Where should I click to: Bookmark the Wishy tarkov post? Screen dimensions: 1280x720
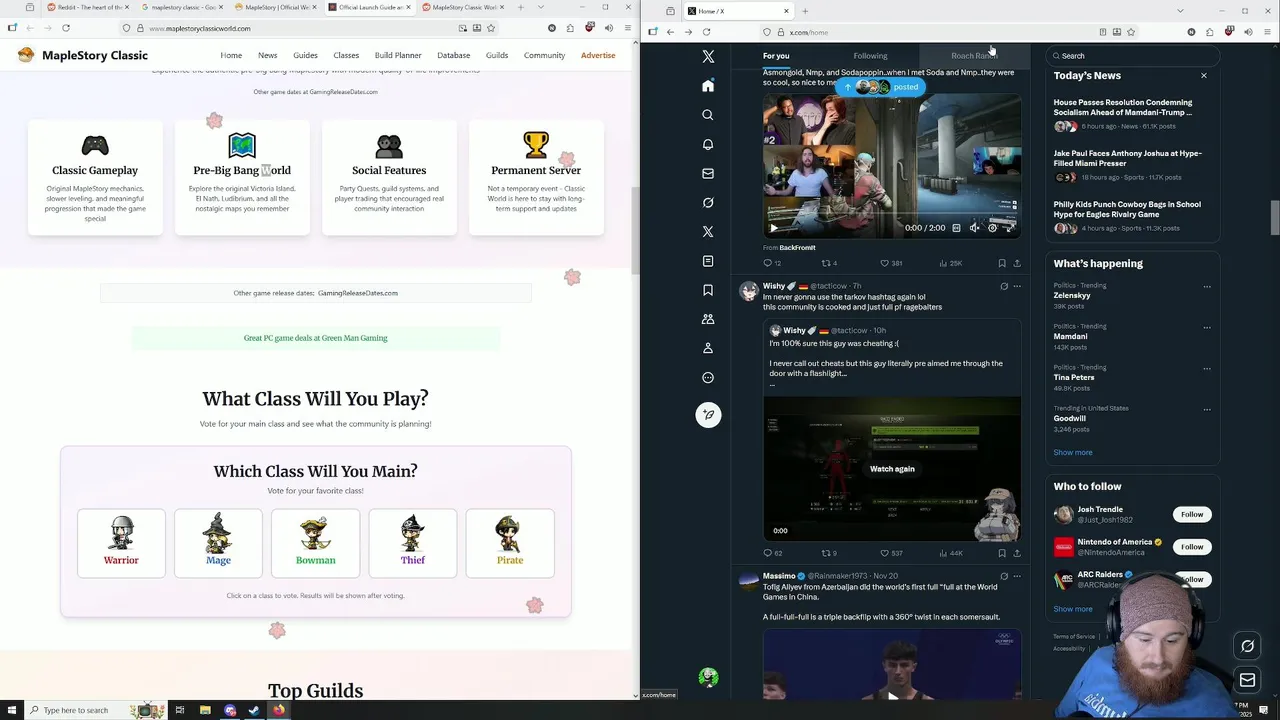1002,553
